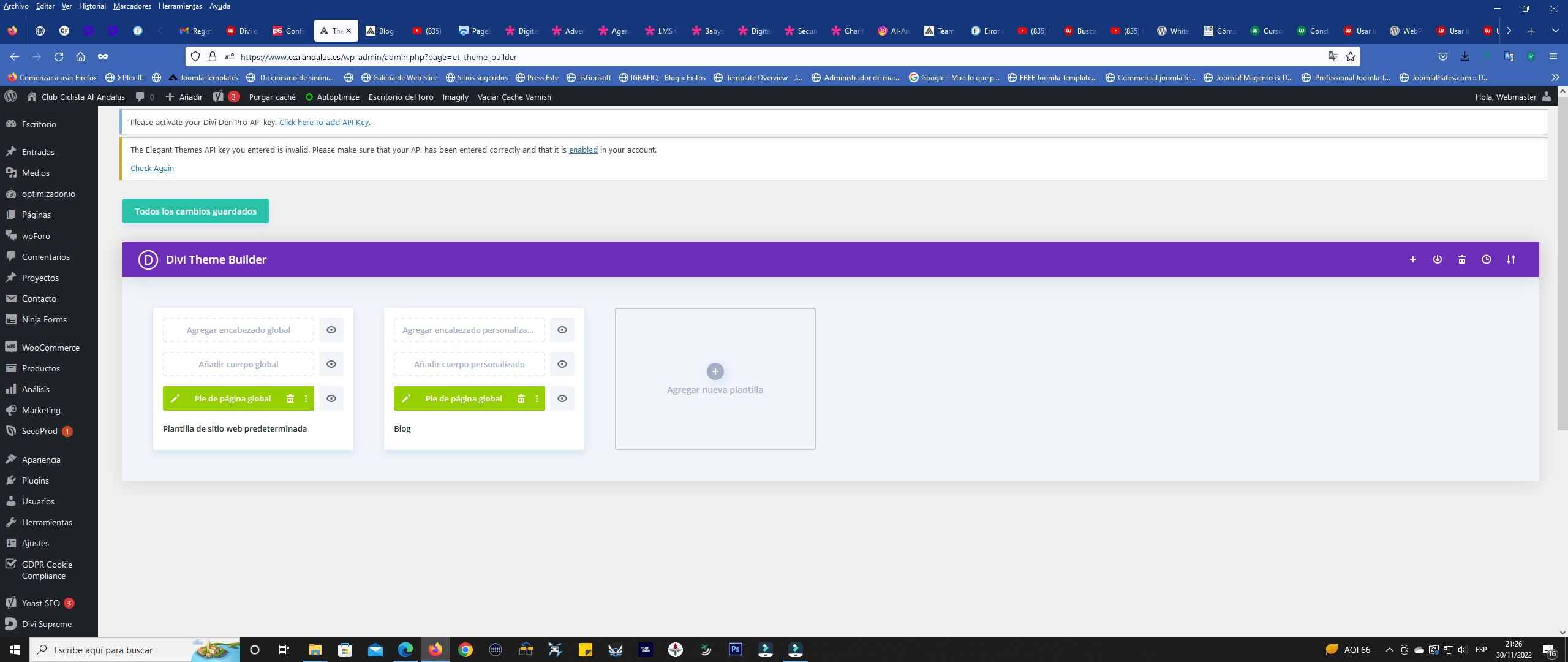The height and width of the screenshot is (662, 1568).
Task: Open Escritorio del foro menu
Action: tap(401, 97)
